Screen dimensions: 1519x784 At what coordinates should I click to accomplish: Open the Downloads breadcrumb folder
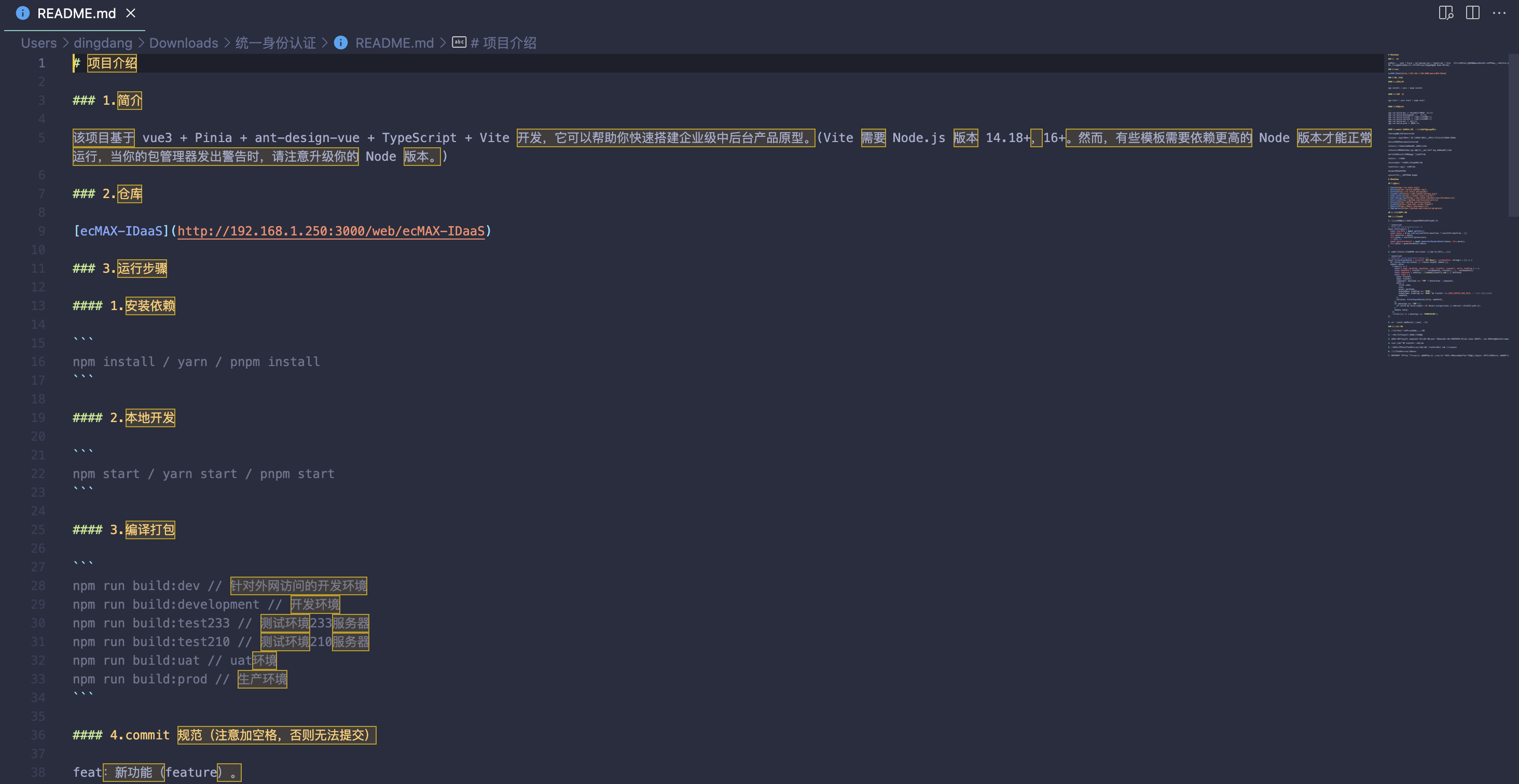[183, 43]
